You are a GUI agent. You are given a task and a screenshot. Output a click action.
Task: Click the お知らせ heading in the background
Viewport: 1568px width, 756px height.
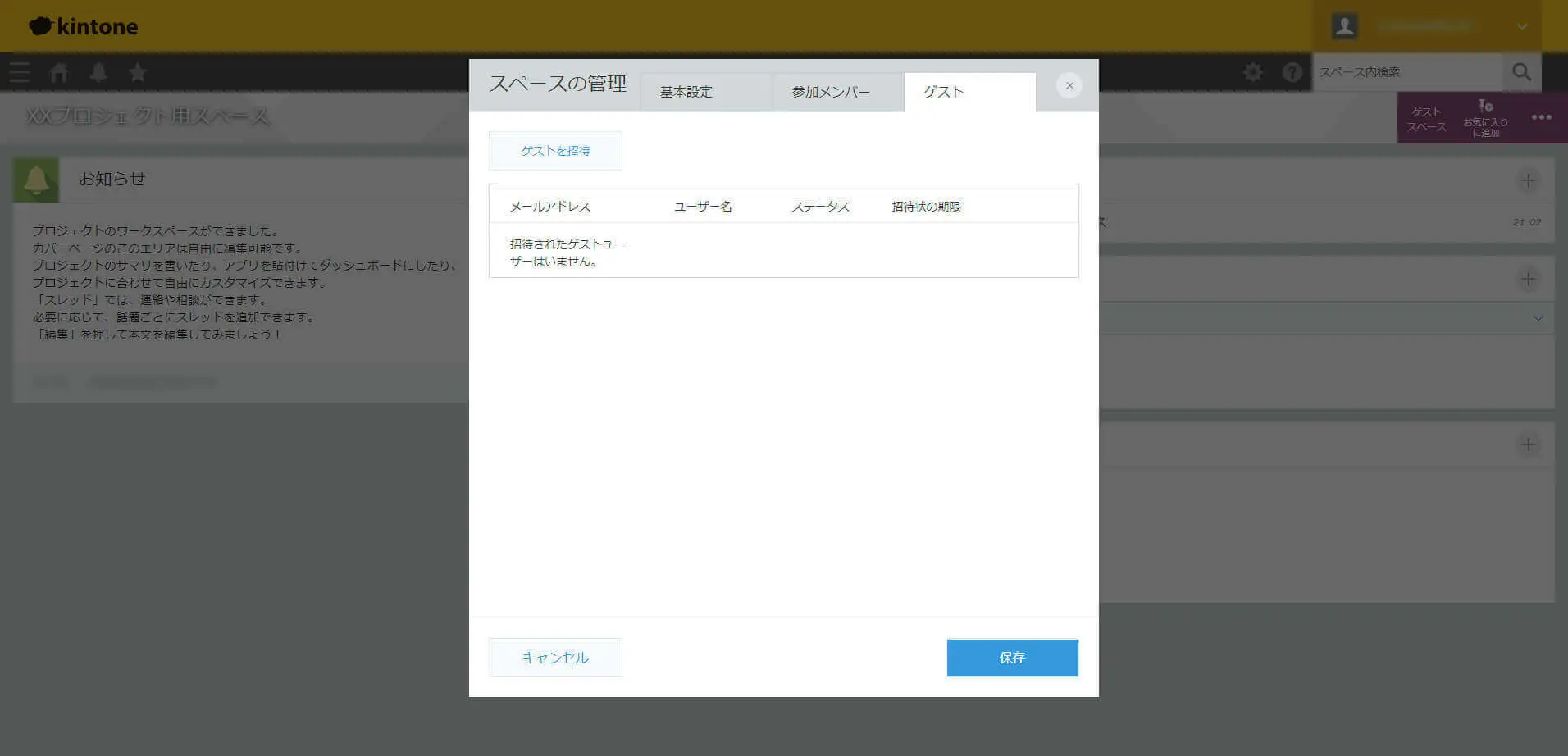click(x=112, y=179)
